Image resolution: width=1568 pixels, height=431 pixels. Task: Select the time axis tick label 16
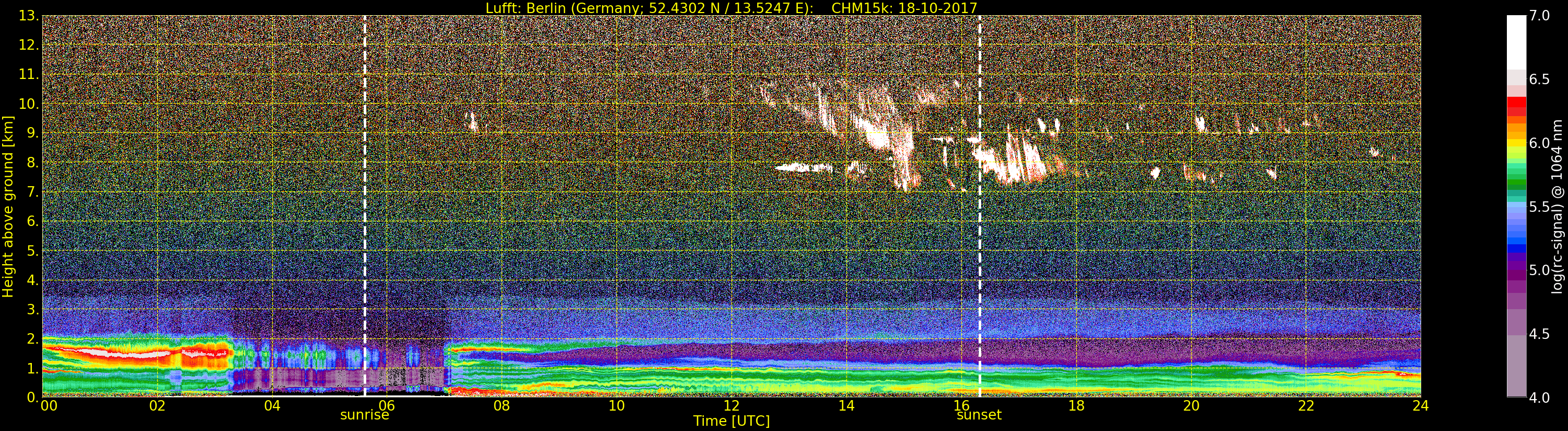point(961,406)
